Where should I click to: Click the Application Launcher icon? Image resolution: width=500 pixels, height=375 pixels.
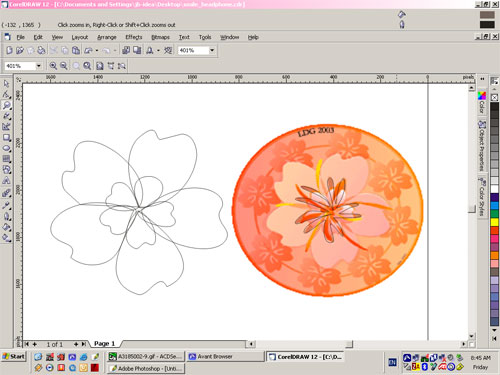point(150,50)
